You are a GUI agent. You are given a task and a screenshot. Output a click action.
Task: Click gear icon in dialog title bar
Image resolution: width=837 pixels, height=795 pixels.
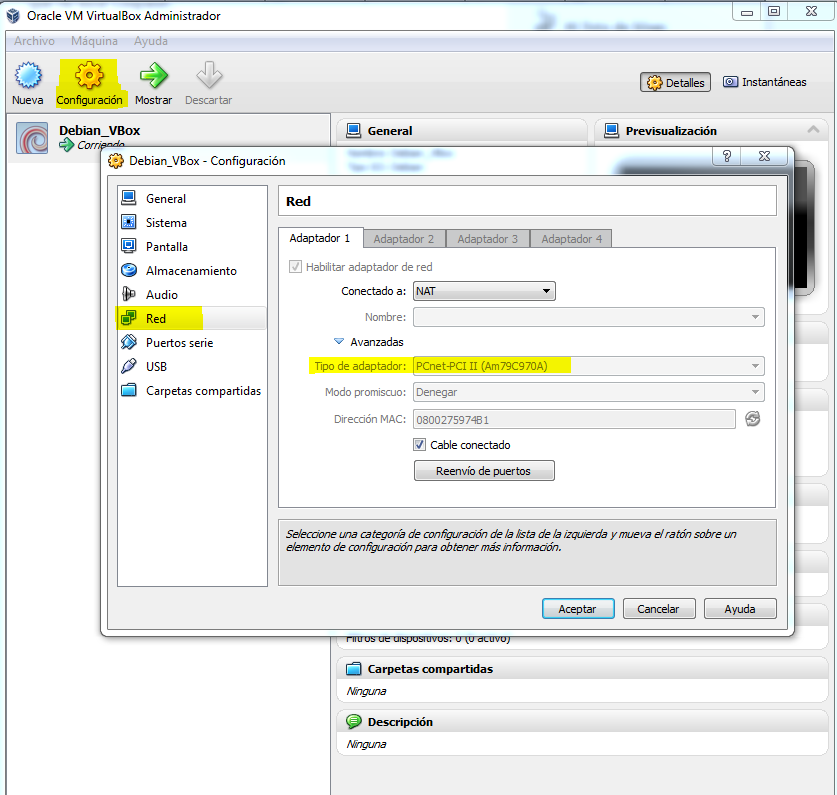pos(115,161)
